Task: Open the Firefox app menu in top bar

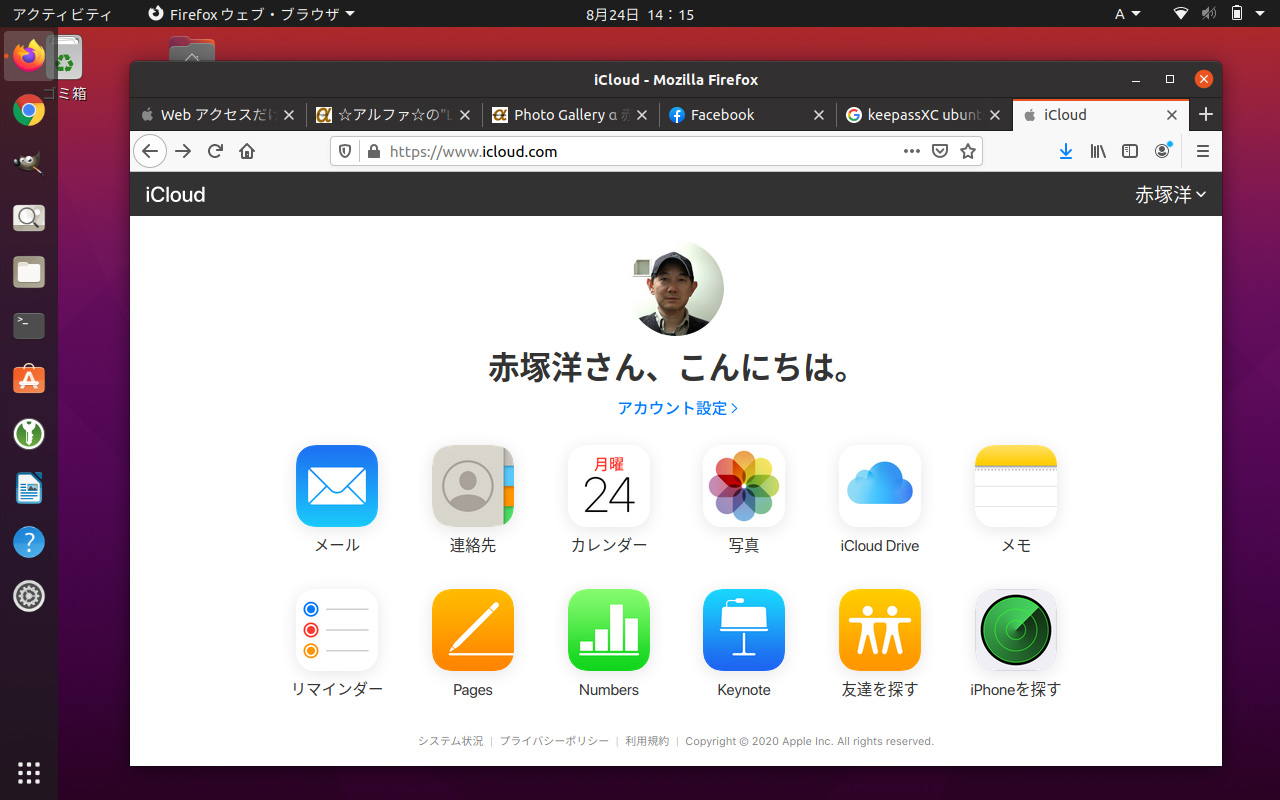Action: point(251,14)
